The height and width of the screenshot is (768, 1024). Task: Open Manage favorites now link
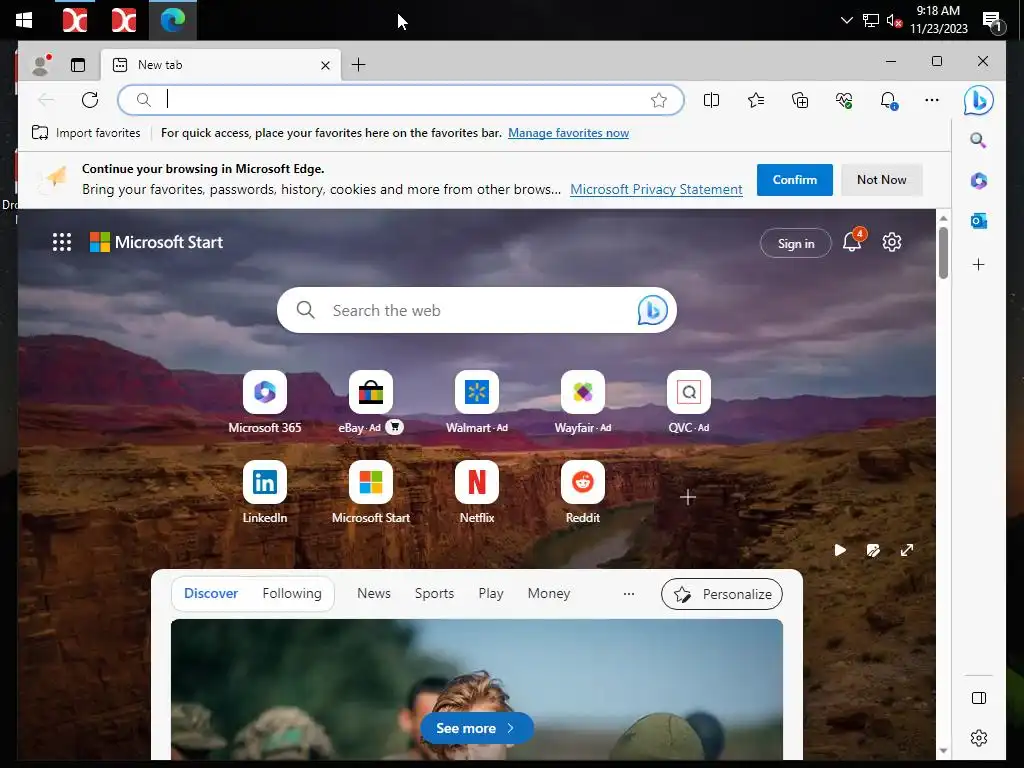pos(568,133)
